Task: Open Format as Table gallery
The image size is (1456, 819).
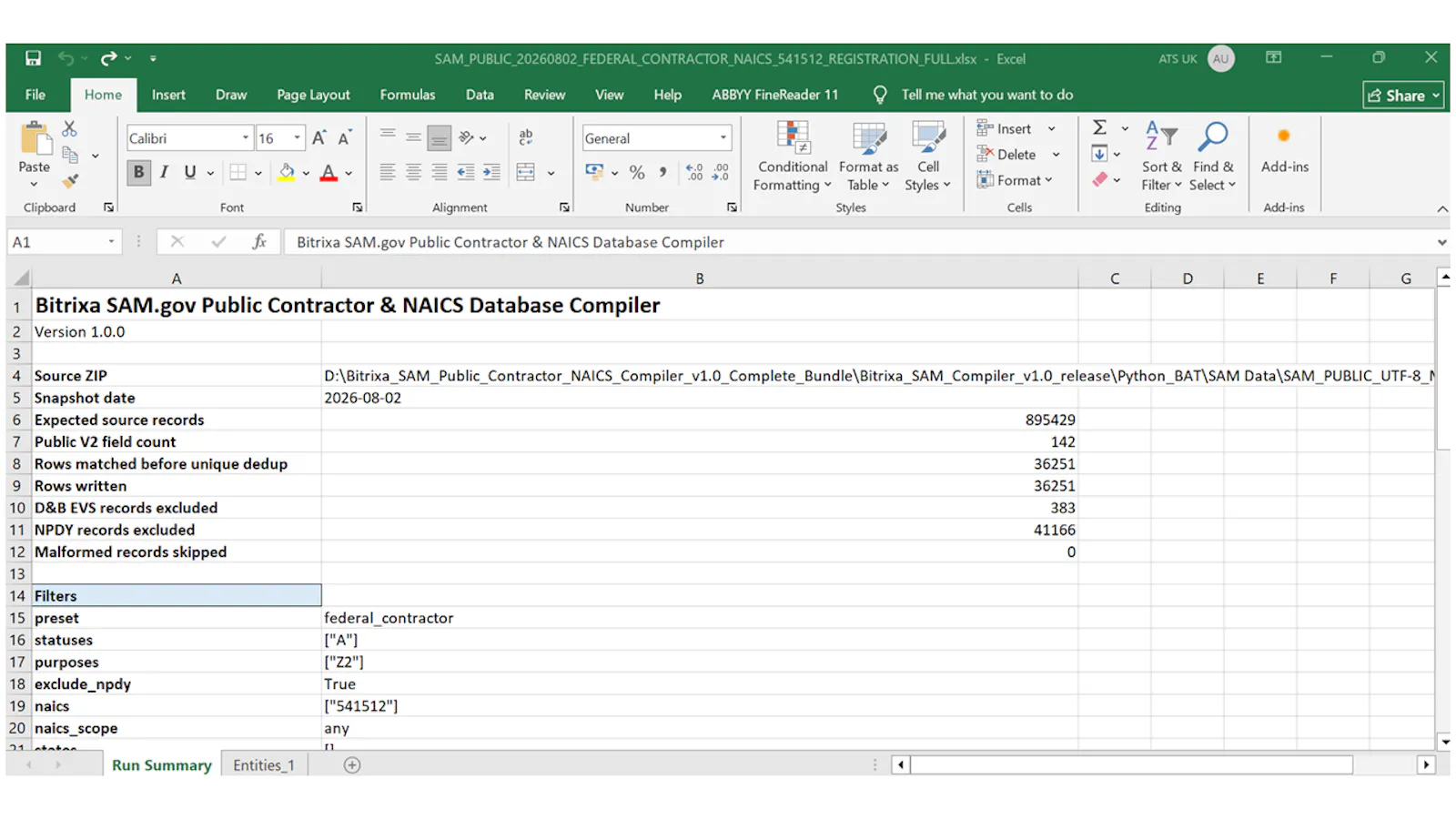Action: point(868,157)
